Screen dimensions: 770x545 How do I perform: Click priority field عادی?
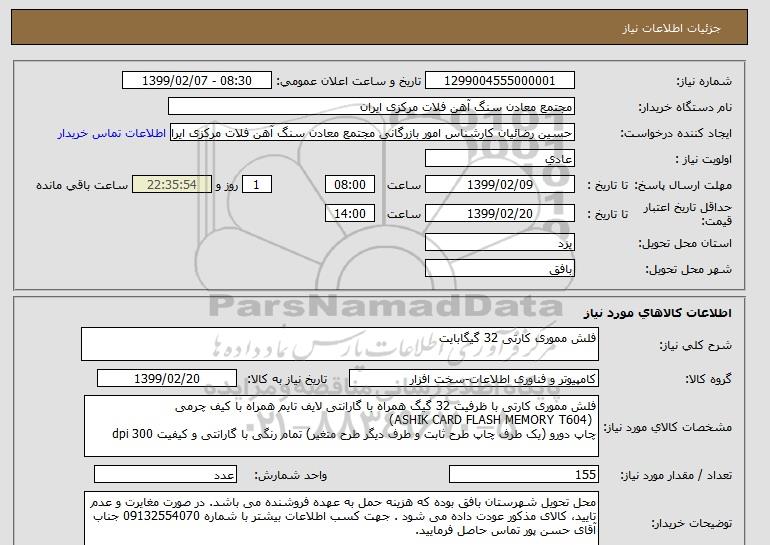(499, 159)
